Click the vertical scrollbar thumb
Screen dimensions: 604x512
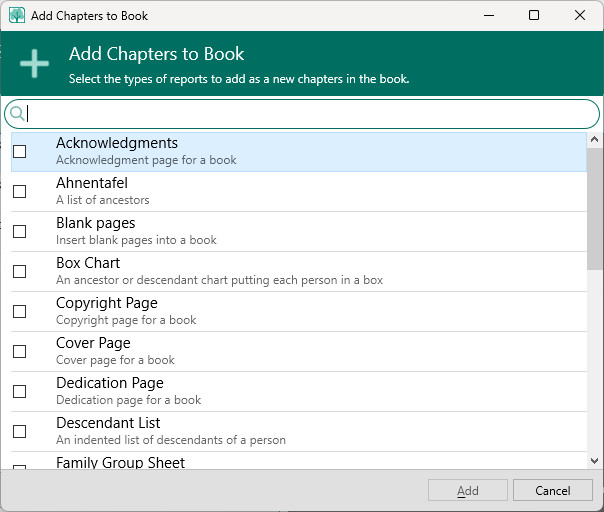pos(595,208)
